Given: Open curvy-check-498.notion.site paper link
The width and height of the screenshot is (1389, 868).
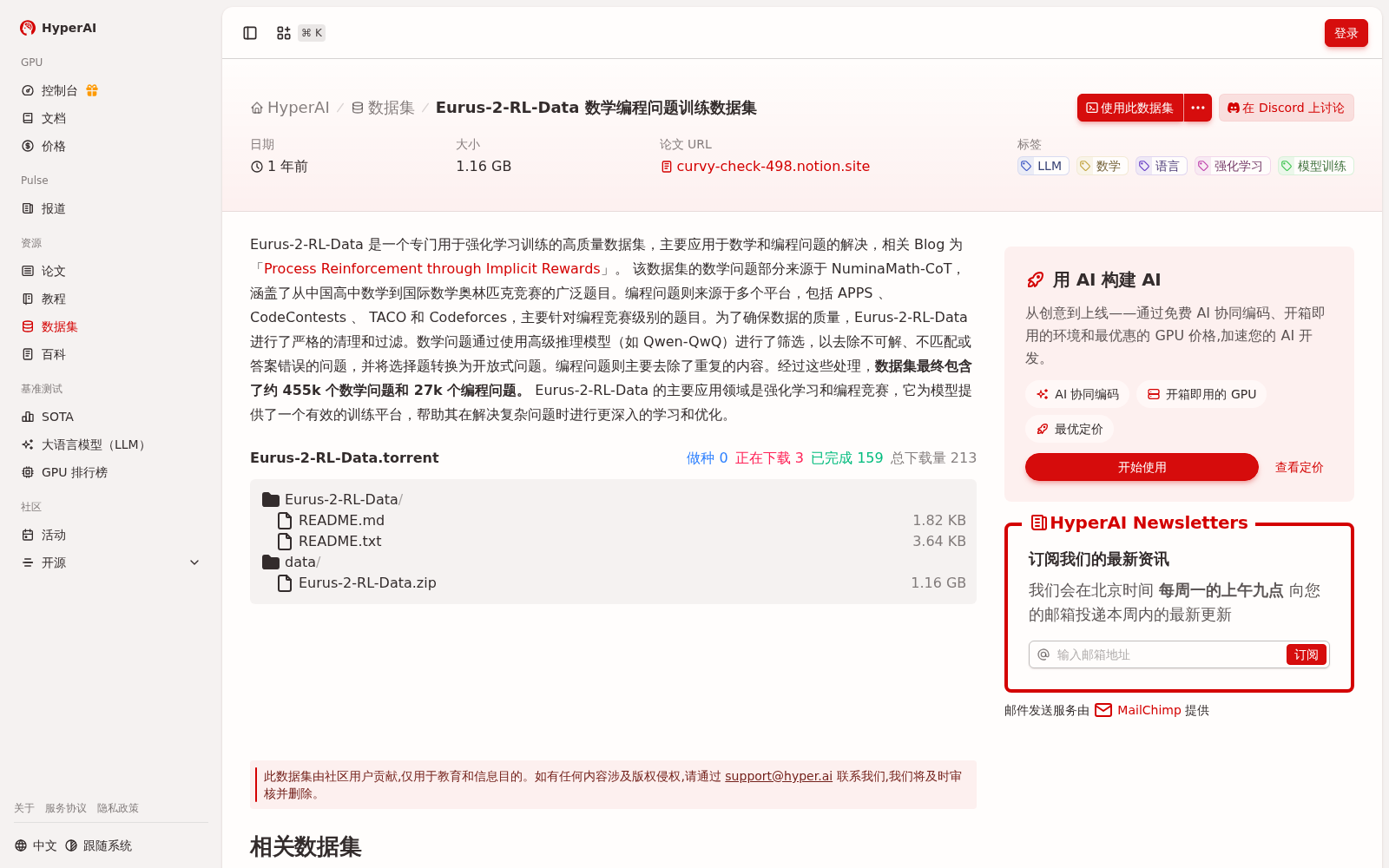Looking at the screenshot, I should (x=765, y=167).
